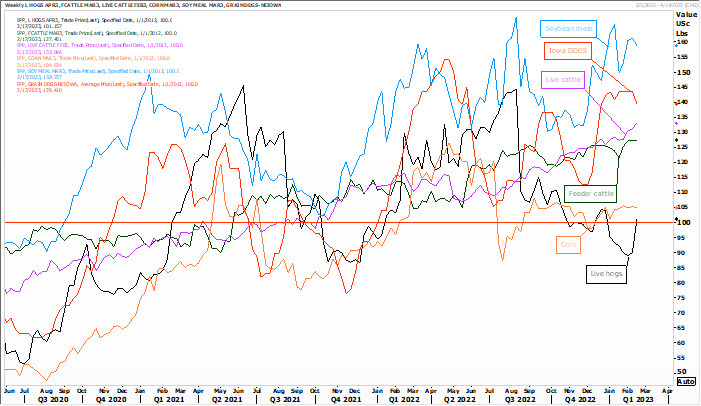The height and width of the screenshot is (406, 701).
Task: Click the 100 value on price axis
Action: pyautogui.click(x=683, y=222)
